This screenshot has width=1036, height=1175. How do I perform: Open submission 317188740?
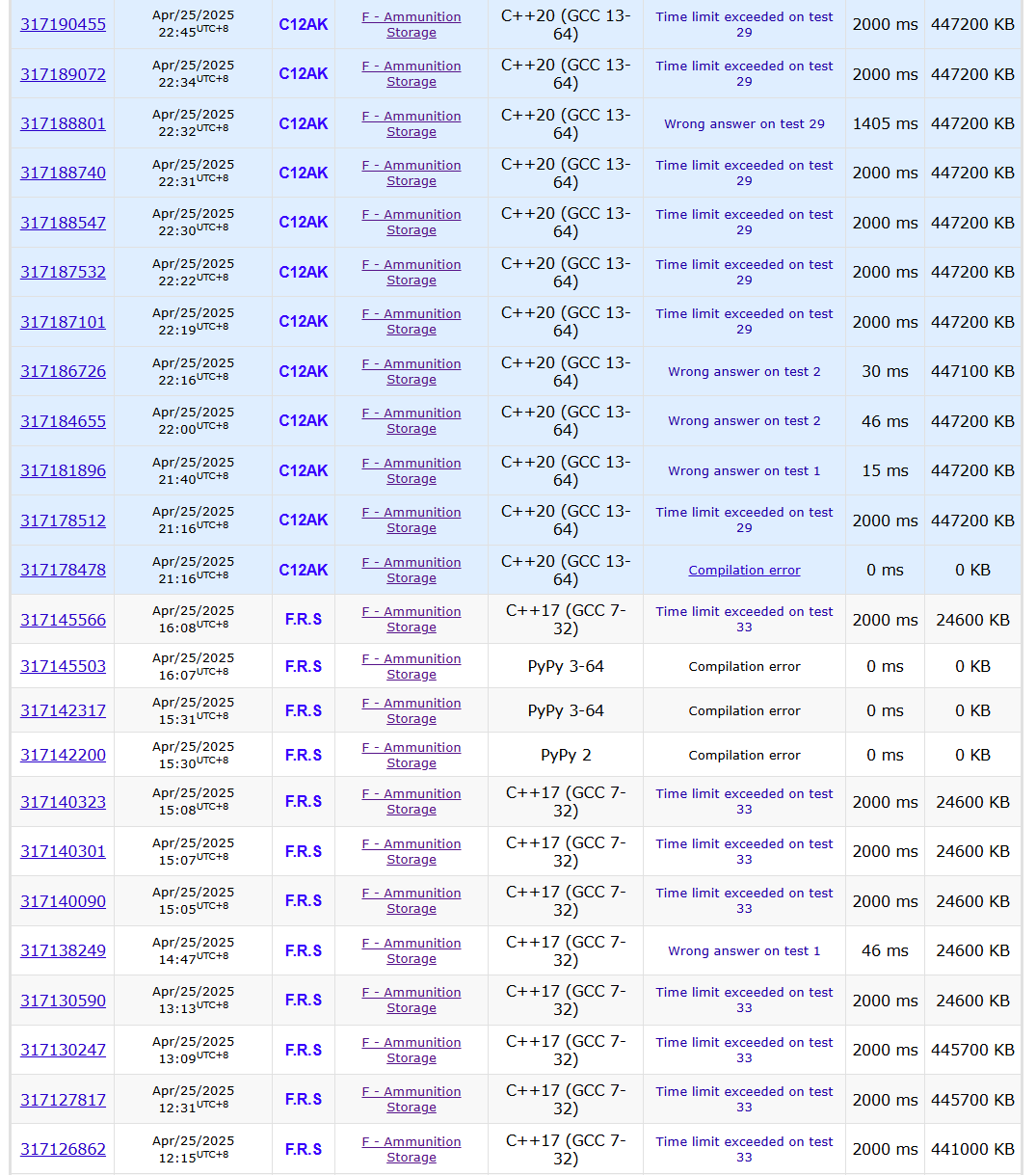click(x=63, y=173)
